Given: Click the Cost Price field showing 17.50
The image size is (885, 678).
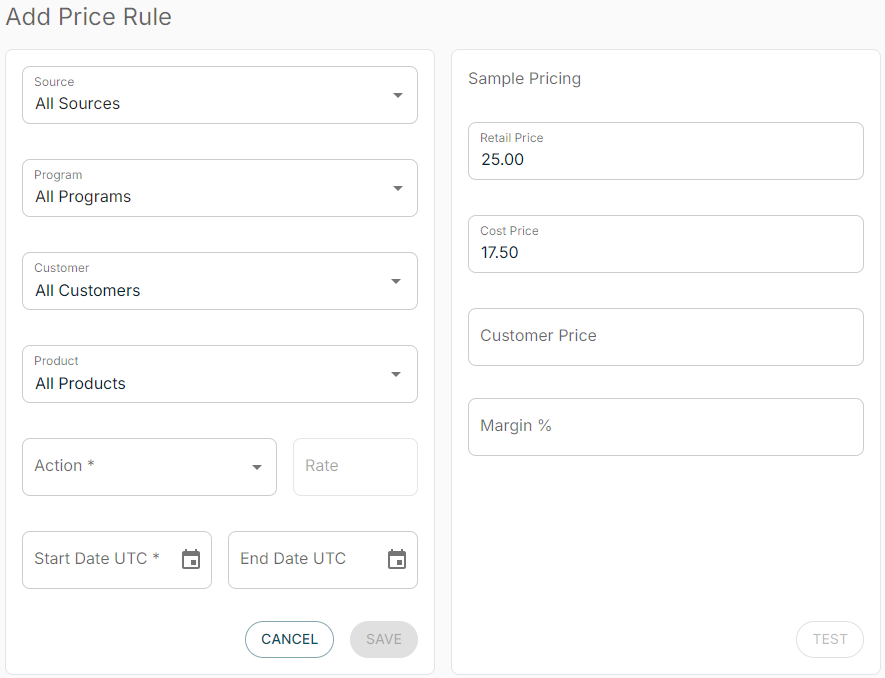Looking at the screenshot, I should coord(665,244).
